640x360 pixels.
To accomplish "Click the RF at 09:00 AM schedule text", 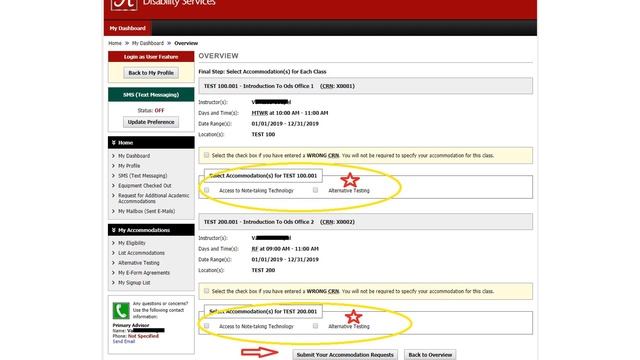I will [285, 249].
